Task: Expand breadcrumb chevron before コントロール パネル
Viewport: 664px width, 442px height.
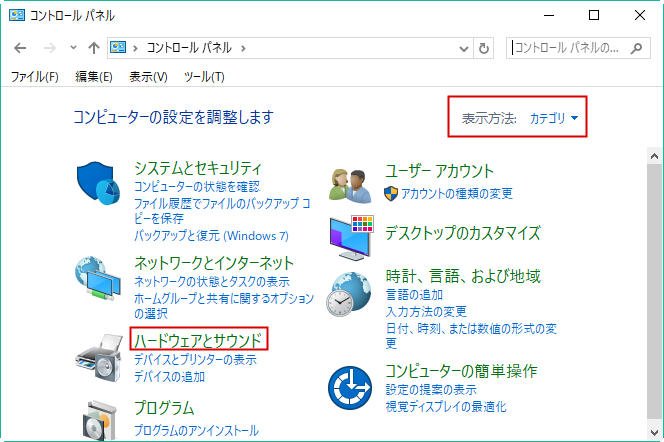Action: (136, 48)
